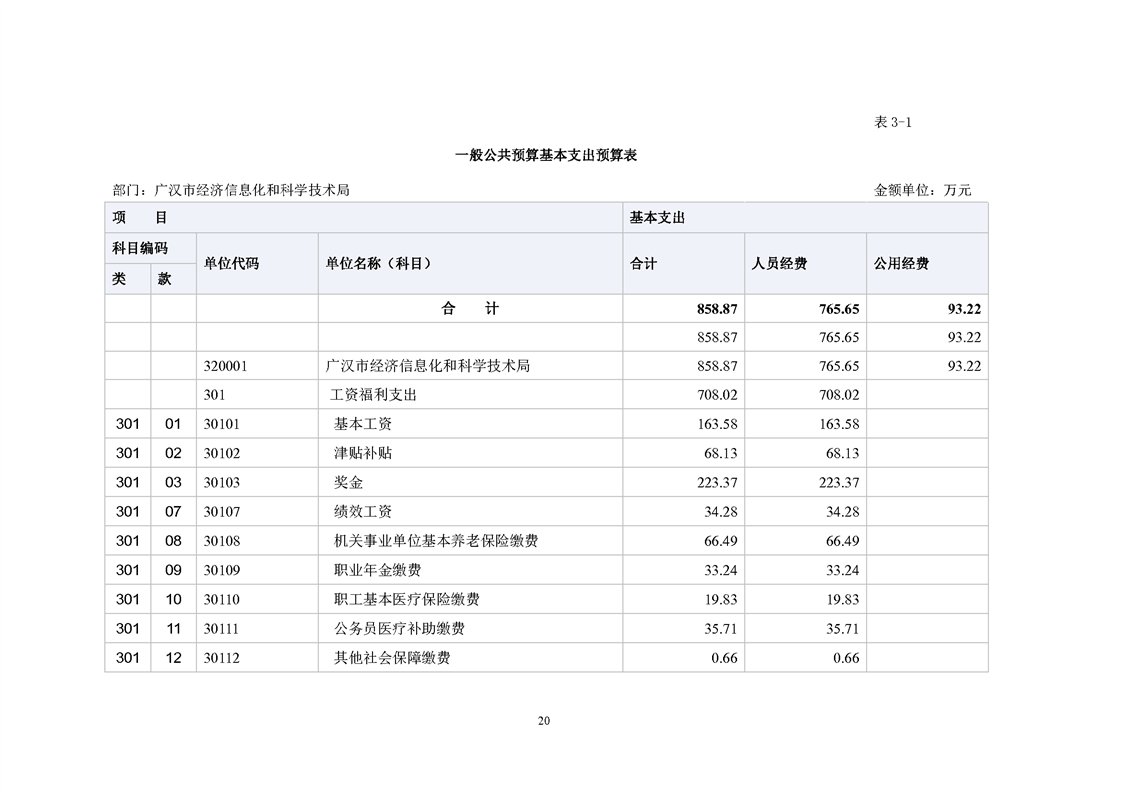Image resolution: width=1122 pixels, height=793 pixels.
Task: Click the 奖金 row name
Action: tap(348, 483)
